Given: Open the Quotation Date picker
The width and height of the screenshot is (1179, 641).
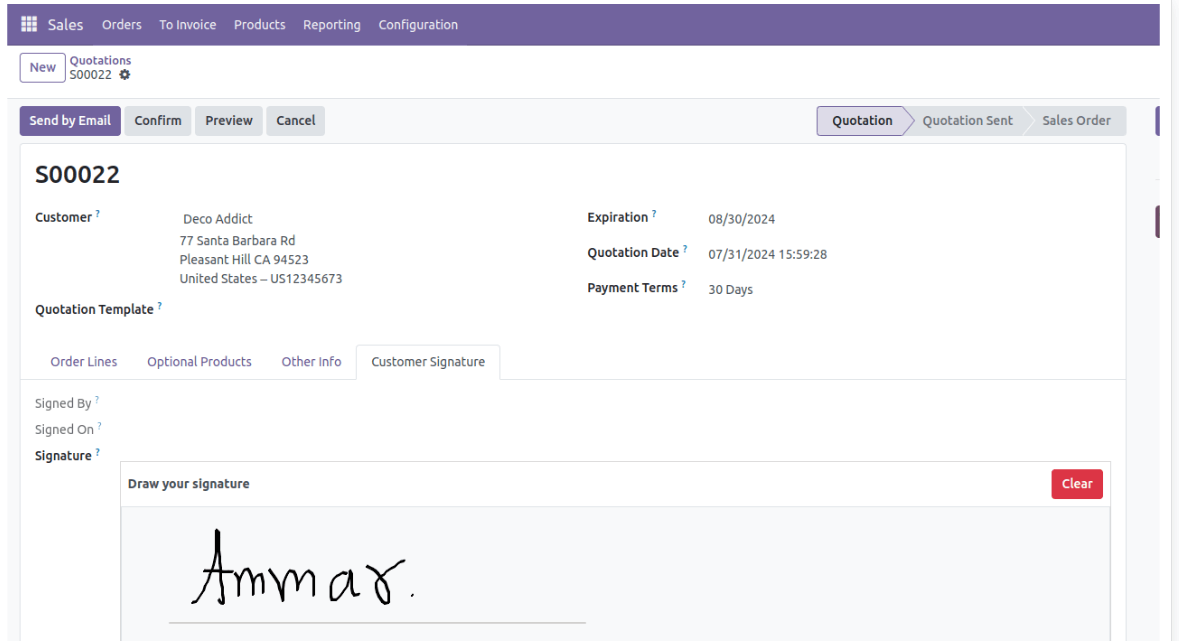Looking at the screenshot, I should pyautogui.click(x=768, y=254).
